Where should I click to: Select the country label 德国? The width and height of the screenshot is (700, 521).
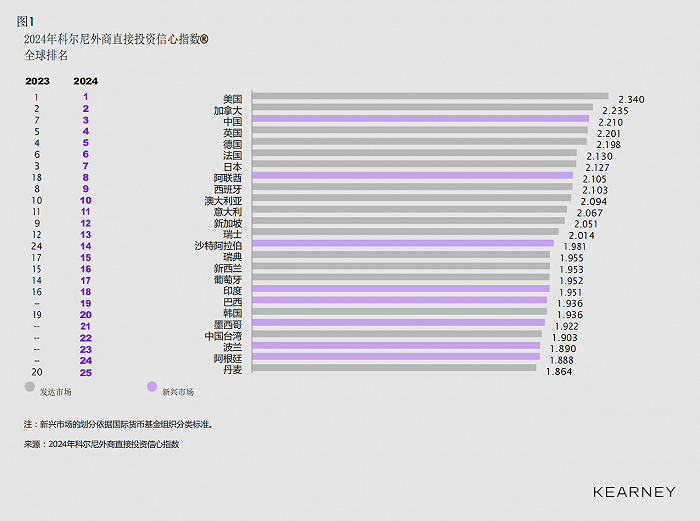233,144
